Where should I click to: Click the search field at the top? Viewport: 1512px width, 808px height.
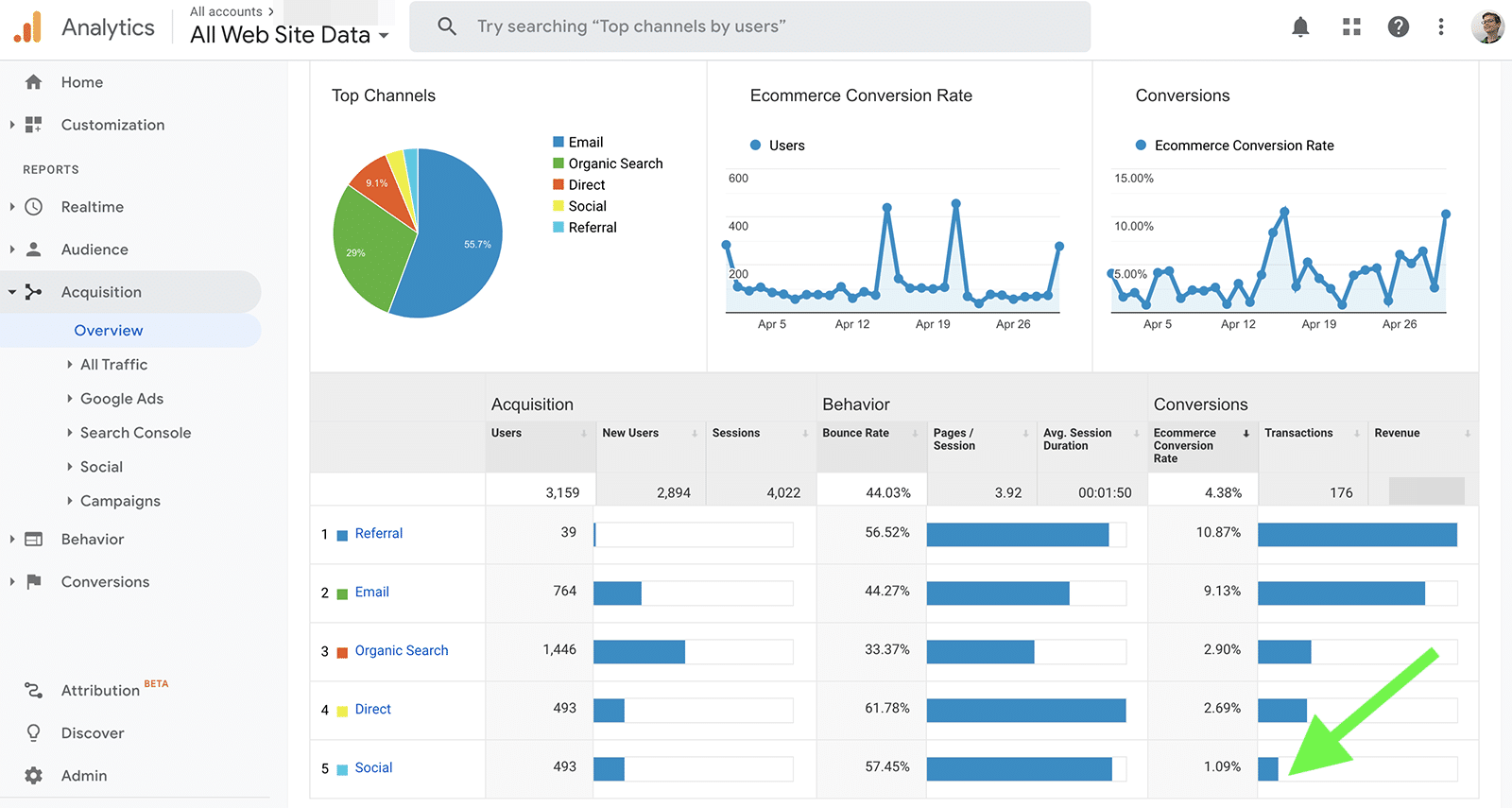tap(749, 26)
